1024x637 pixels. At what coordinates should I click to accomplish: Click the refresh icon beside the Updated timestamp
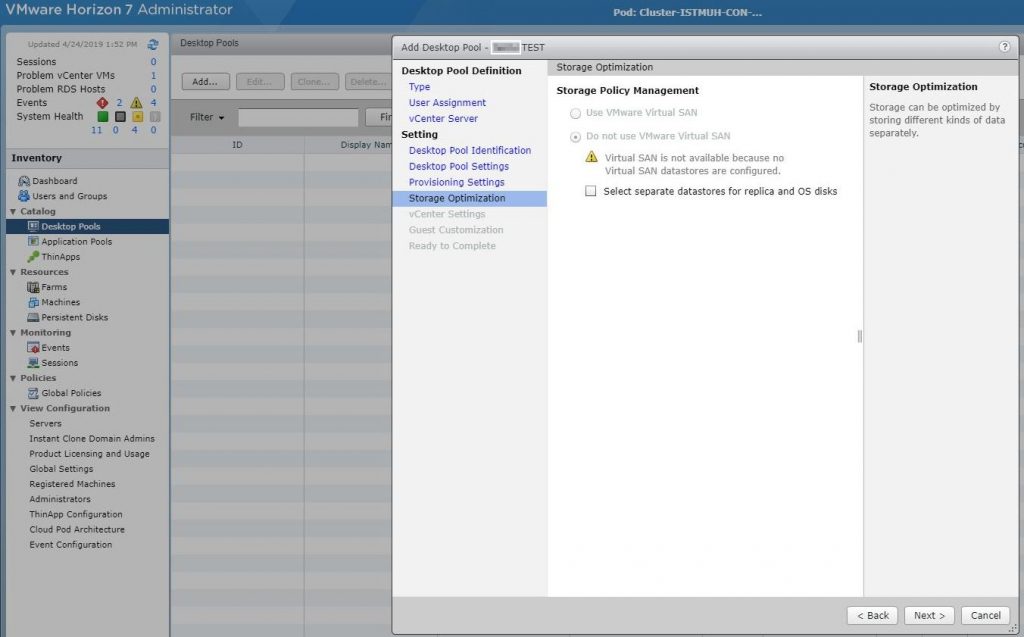(153, 44)
